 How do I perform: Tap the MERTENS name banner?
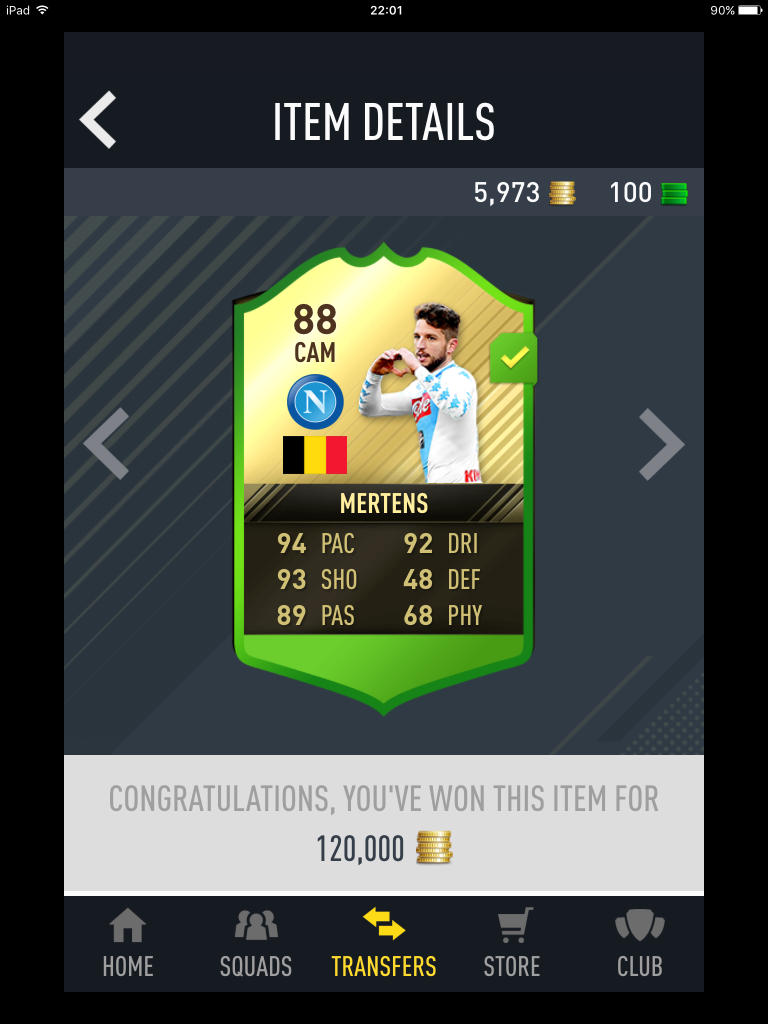coord(384,504)
